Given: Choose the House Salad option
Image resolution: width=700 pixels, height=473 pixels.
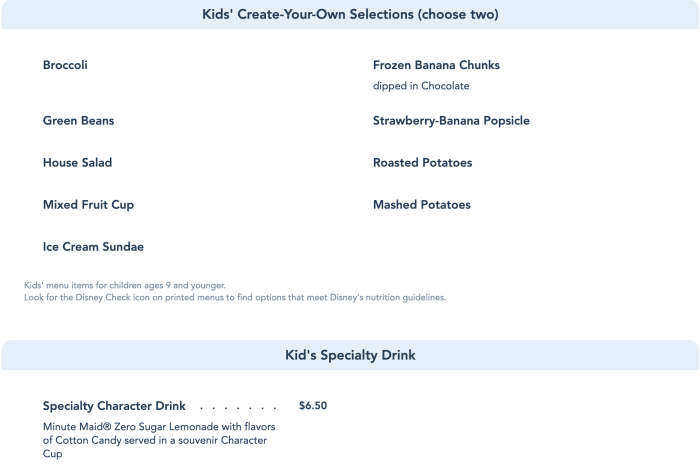Looking at the screenshot, I should tap(77, 163).
